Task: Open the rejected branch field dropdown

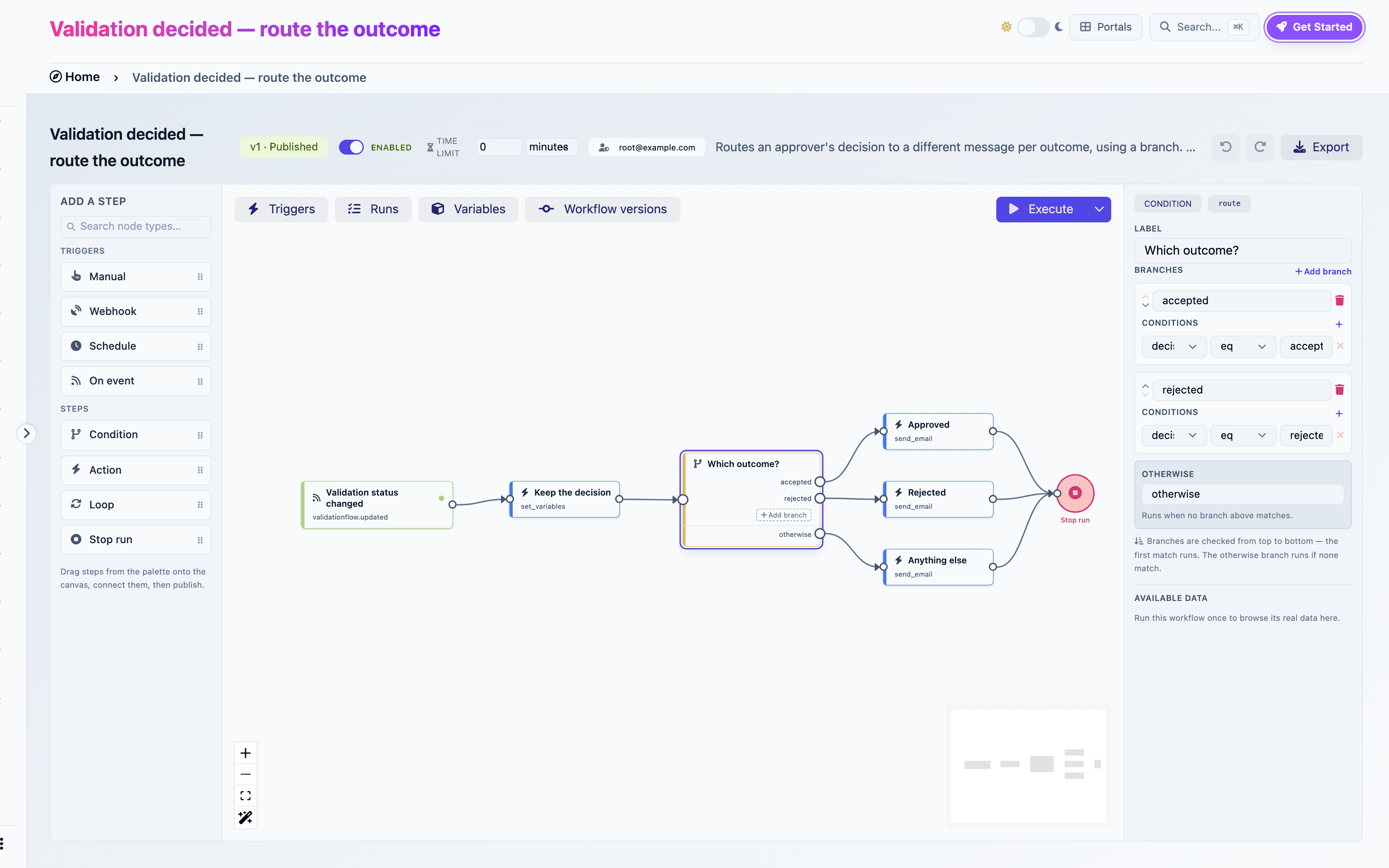Action: click(1174, 436)
